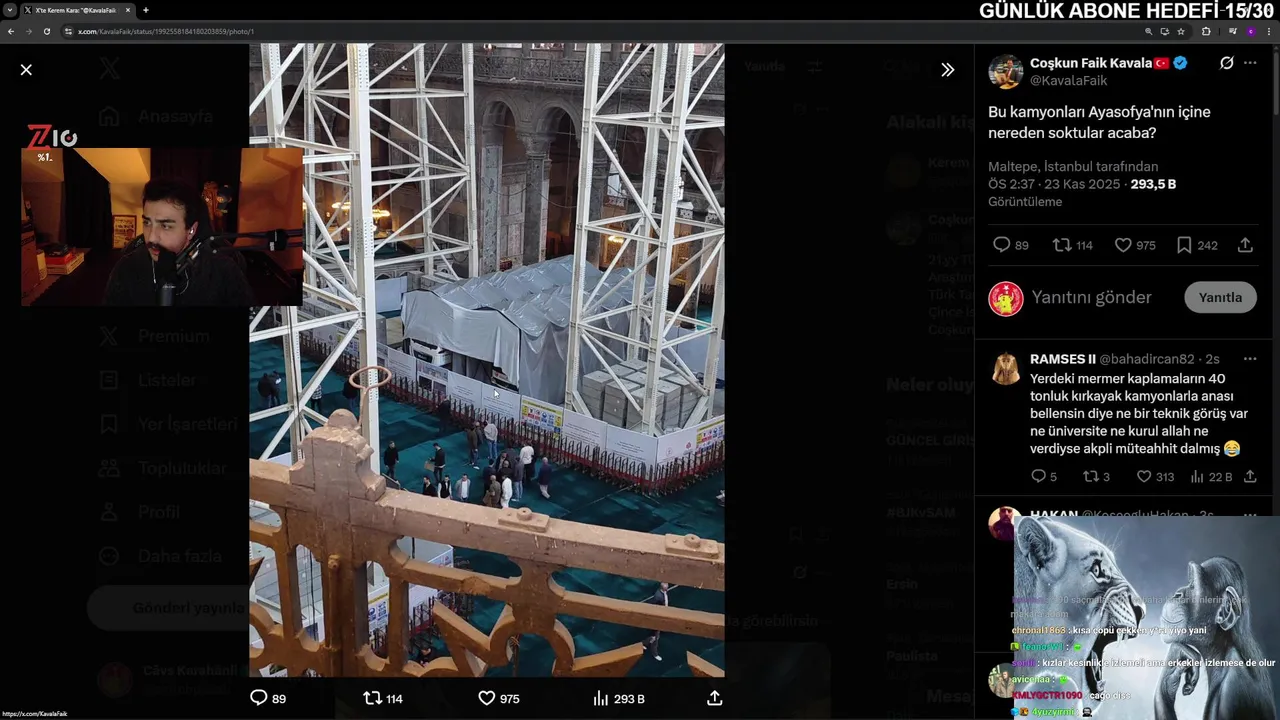Click the x.com URL address bar
Viewport: 1280px width, 720px height.
600,31
